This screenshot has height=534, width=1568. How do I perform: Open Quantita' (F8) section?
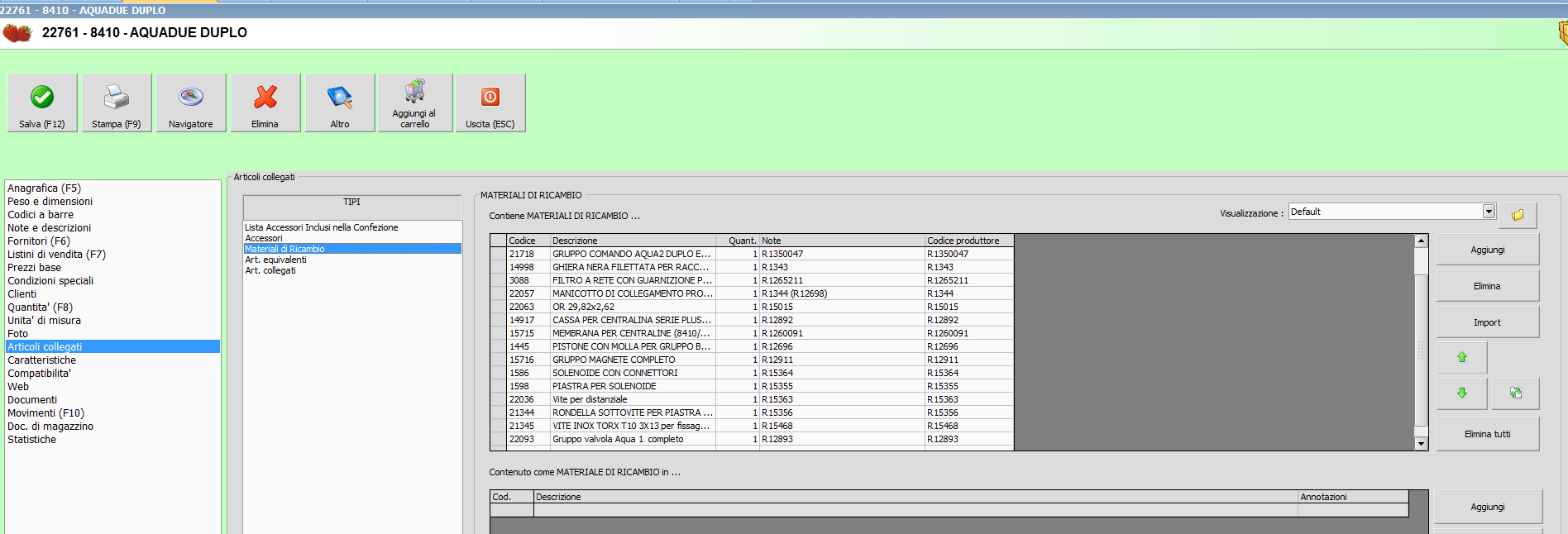coord(112,308)
